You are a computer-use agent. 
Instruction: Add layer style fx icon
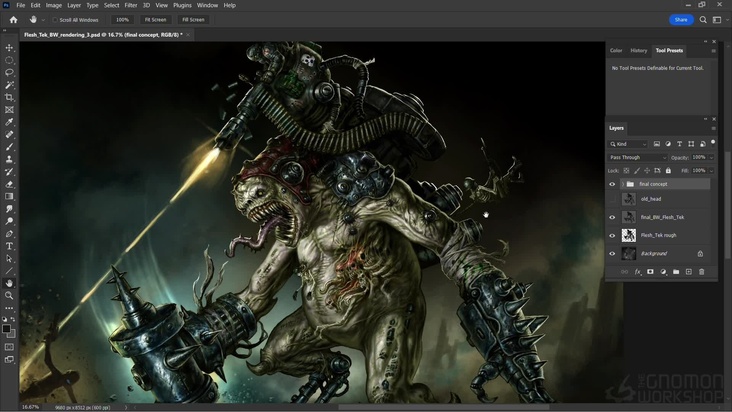pos(638,272)
